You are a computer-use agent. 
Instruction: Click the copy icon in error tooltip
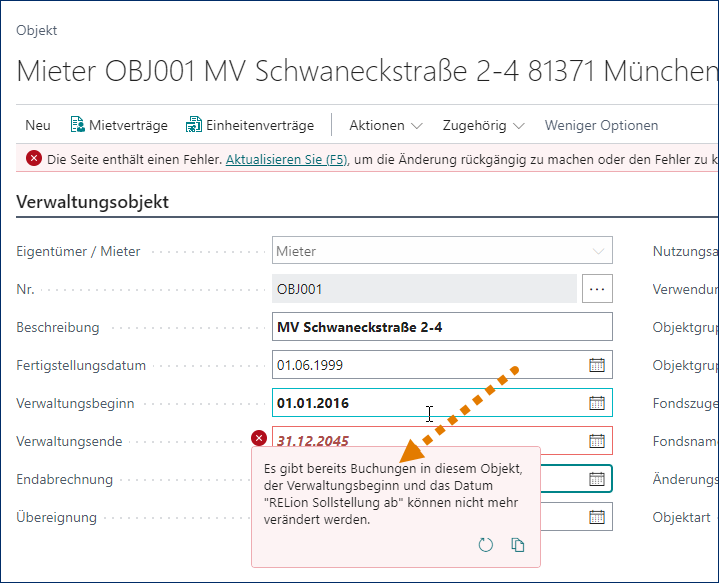pos(518,545)
